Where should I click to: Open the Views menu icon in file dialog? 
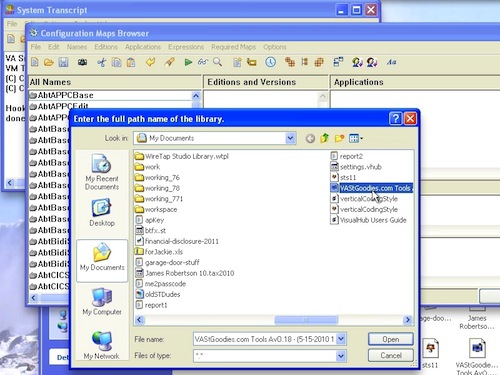(x=356, y=138)
